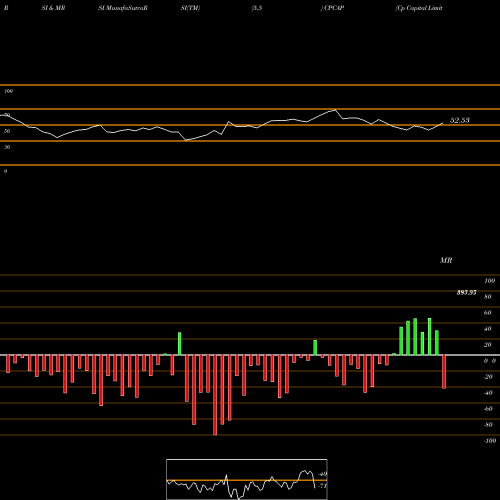Click the 60 label on the MR axis
The image size is (500, 500).
pyautogui.click(x=488, y=313)
